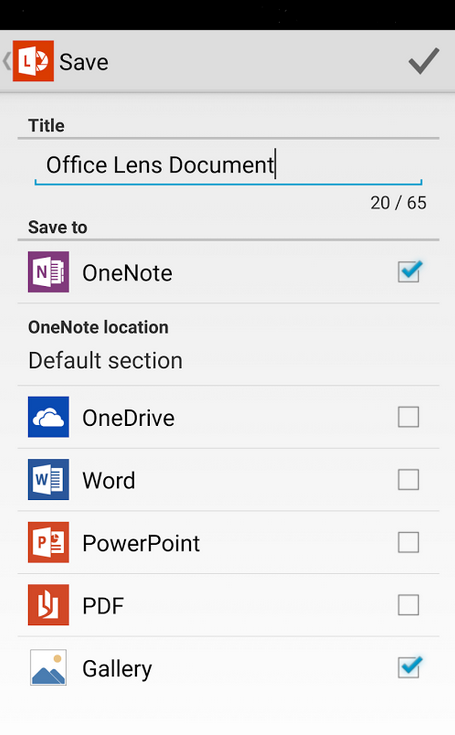455x735 pixels.
Task: Tap the Office Lens app icon
Action: [33, 61]
